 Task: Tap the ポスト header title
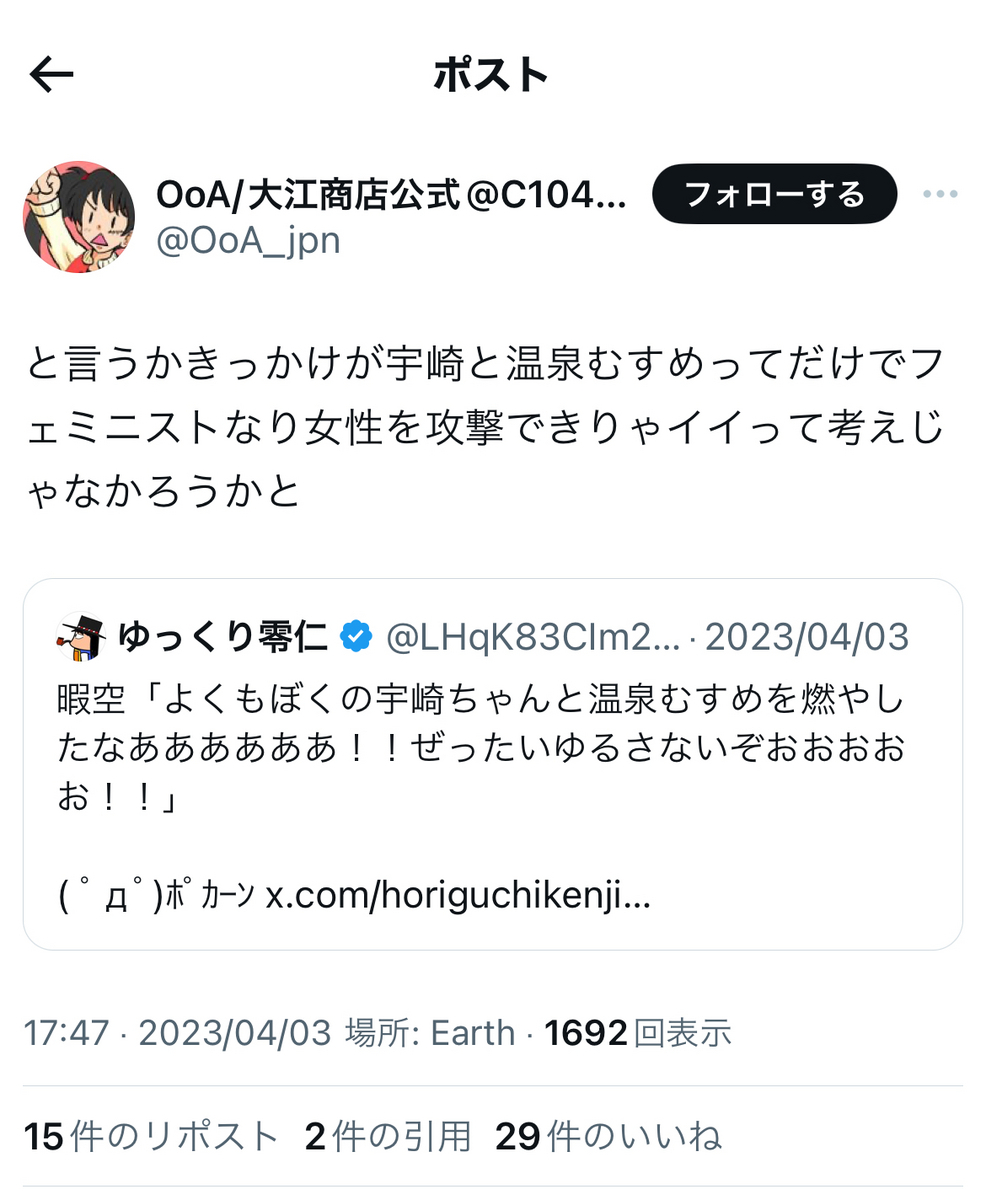492,75
